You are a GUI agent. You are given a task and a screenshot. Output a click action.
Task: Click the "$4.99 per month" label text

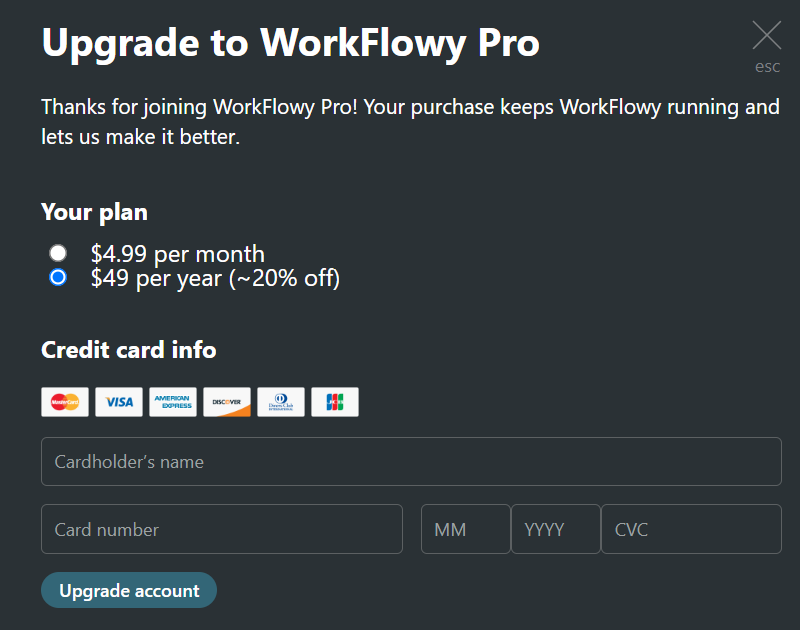tap(177, 253)
